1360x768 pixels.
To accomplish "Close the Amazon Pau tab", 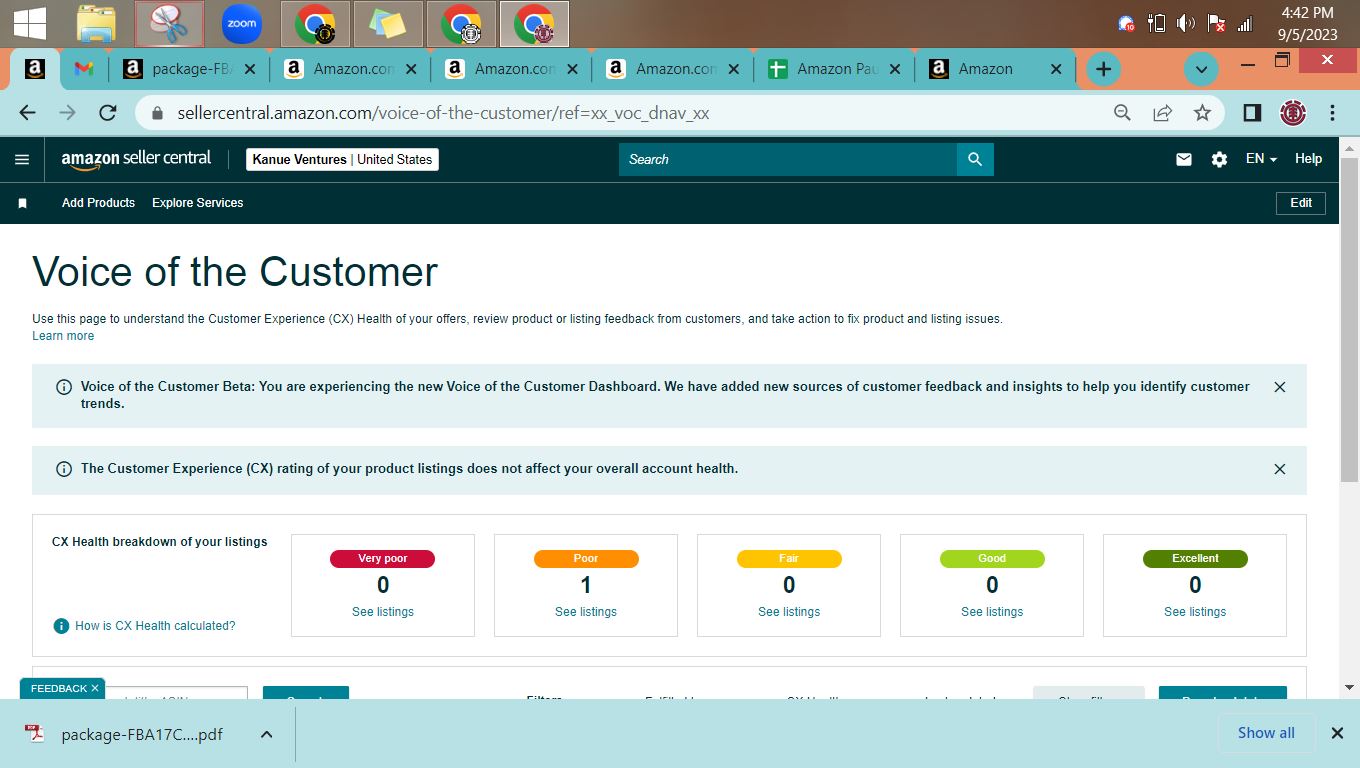I will pyautogui.click(x=895, y=69).
